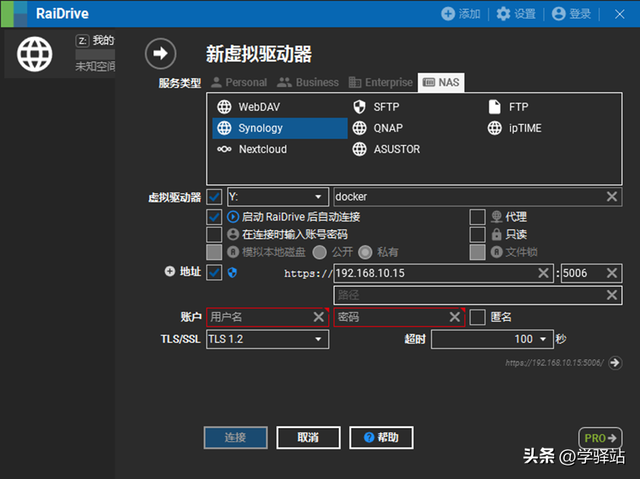Clear the 192.168.10.15 address field
Screen dimensions: 640x479
coord(543,273)
